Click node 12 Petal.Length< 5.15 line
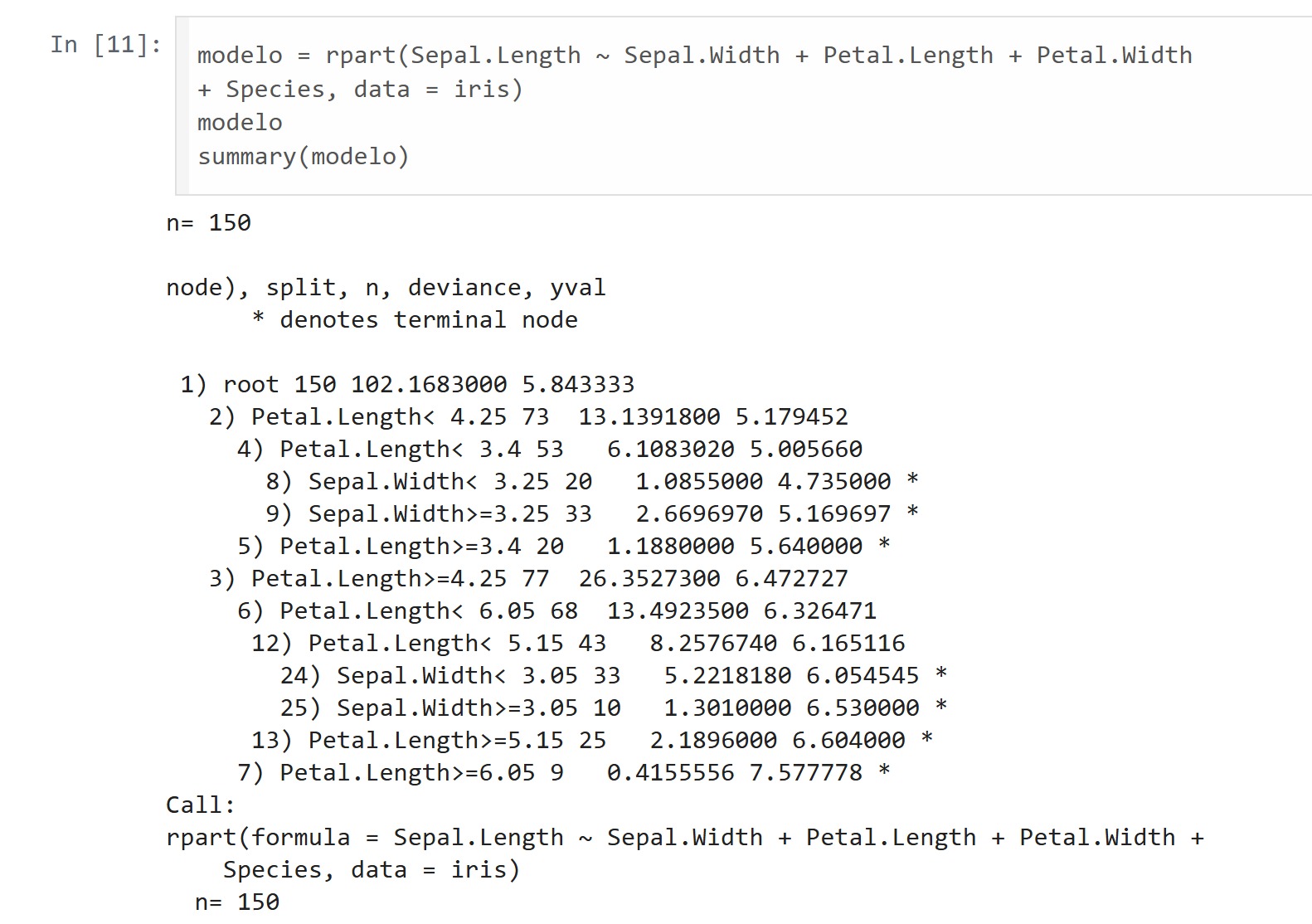 pos(577,644)
